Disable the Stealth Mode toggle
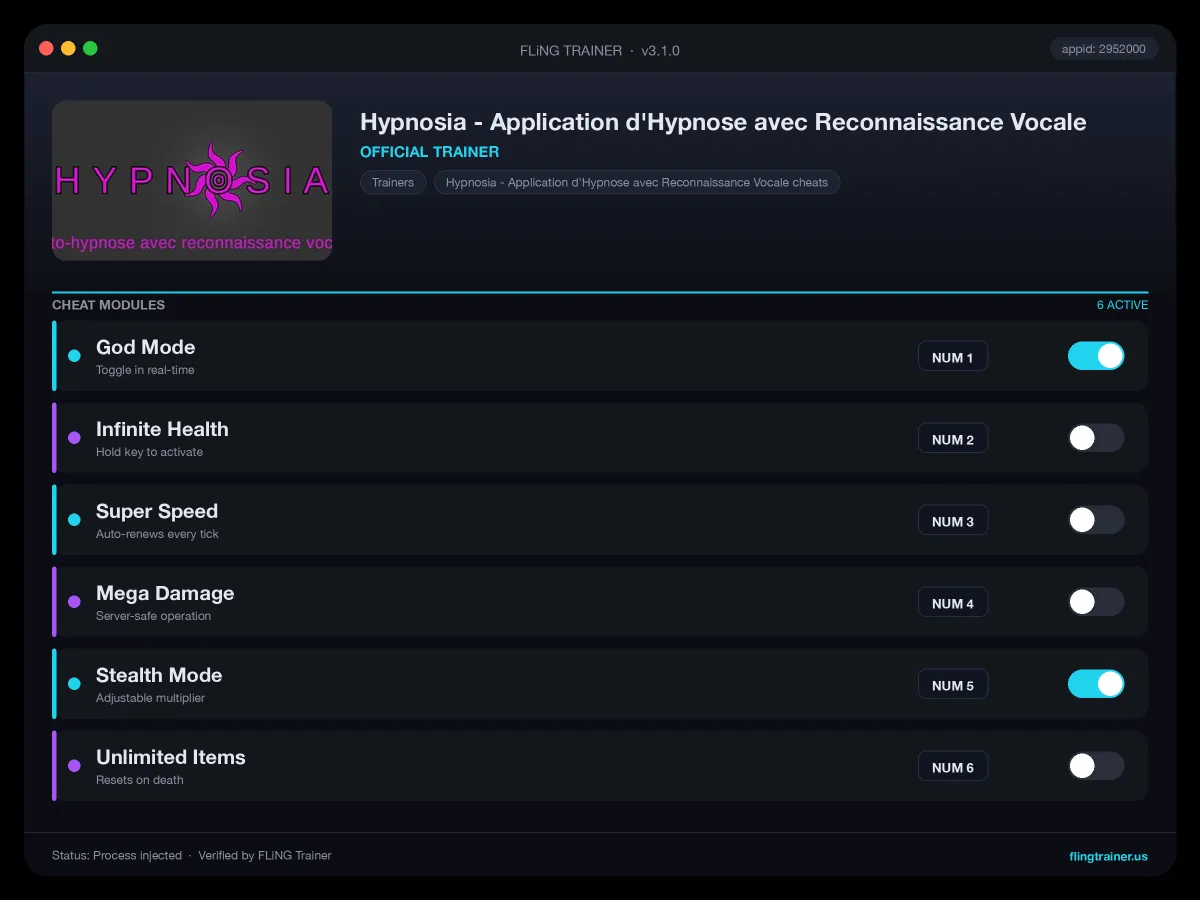1200x900 pixels. click(x=1096, y=684)
